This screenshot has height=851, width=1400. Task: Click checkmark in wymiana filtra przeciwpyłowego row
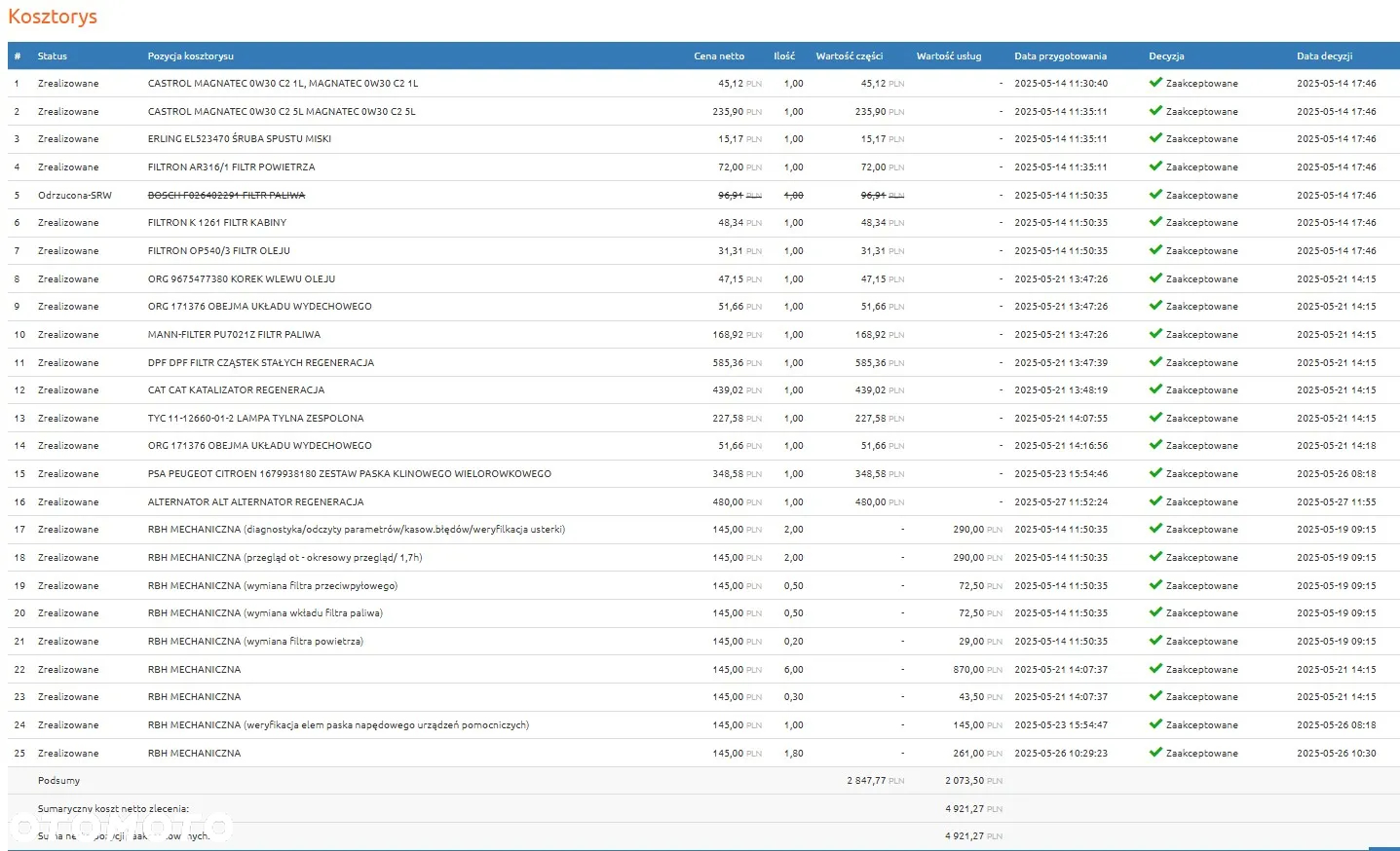pos(1155,585)
